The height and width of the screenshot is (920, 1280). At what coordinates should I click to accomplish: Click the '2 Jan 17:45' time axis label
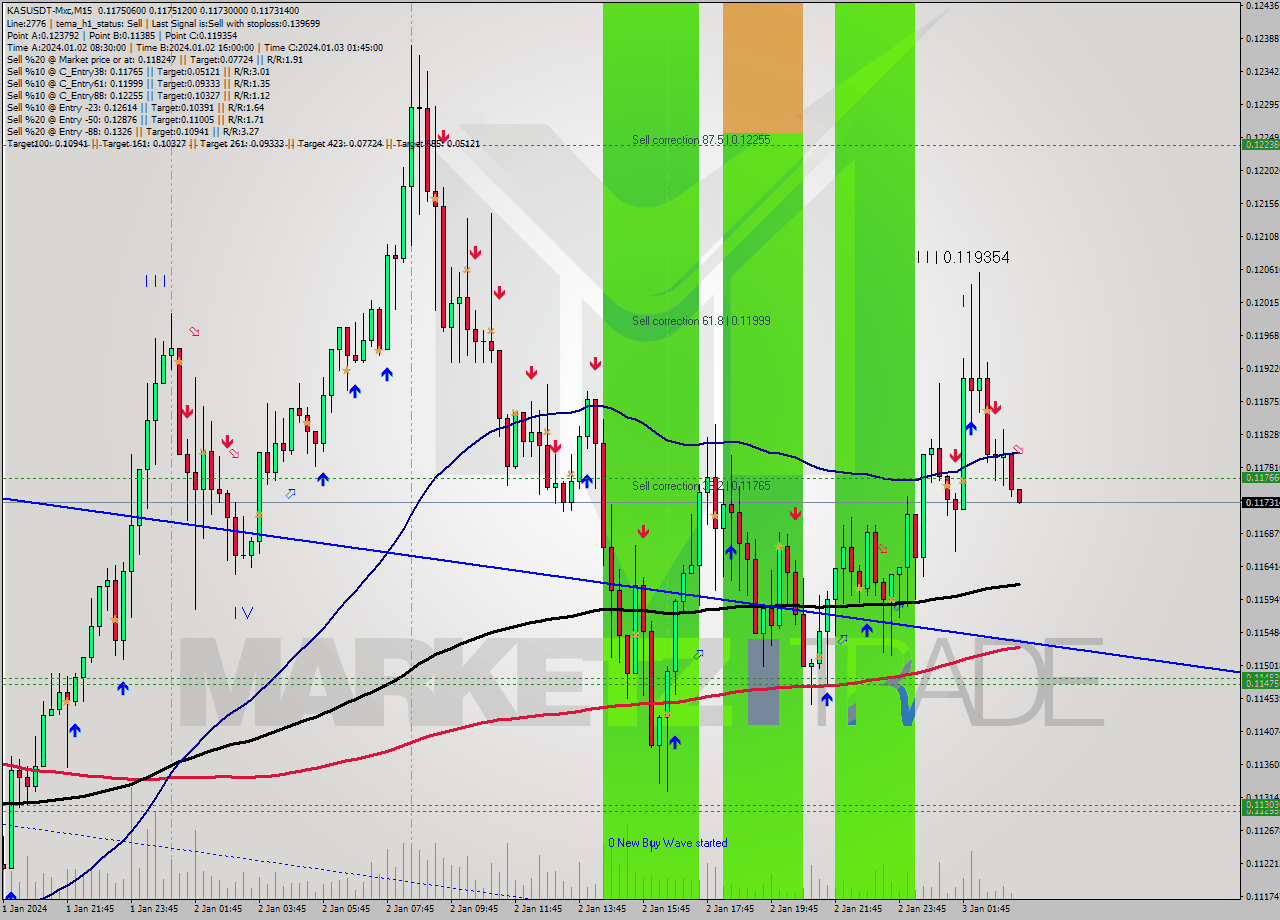click(x=730, y=909)
